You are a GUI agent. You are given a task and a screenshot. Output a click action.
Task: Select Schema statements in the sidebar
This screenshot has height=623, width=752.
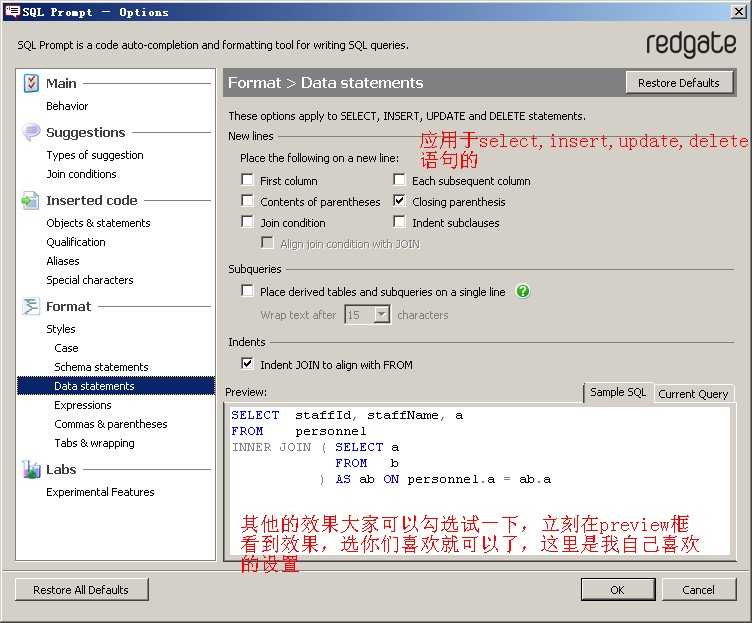(x=101, y=367)
